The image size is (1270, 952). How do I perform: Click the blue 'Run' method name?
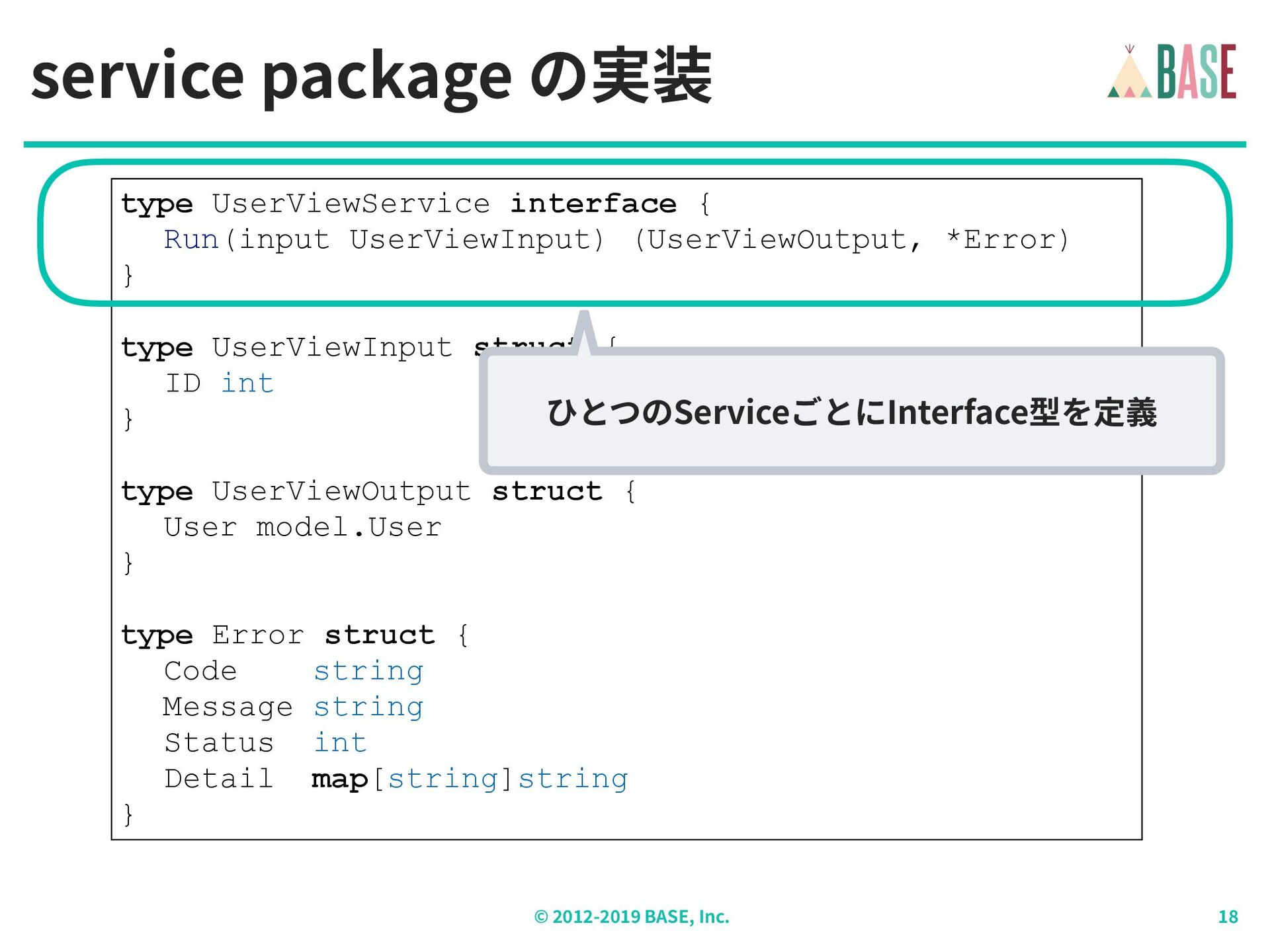(191, 239)
